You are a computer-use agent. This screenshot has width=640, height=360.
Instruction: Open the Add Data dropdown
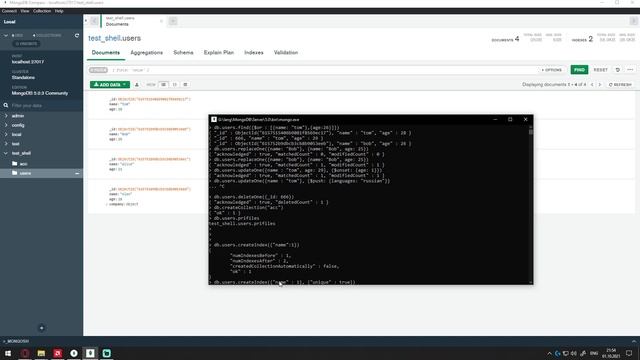click(x=109, y=84)
